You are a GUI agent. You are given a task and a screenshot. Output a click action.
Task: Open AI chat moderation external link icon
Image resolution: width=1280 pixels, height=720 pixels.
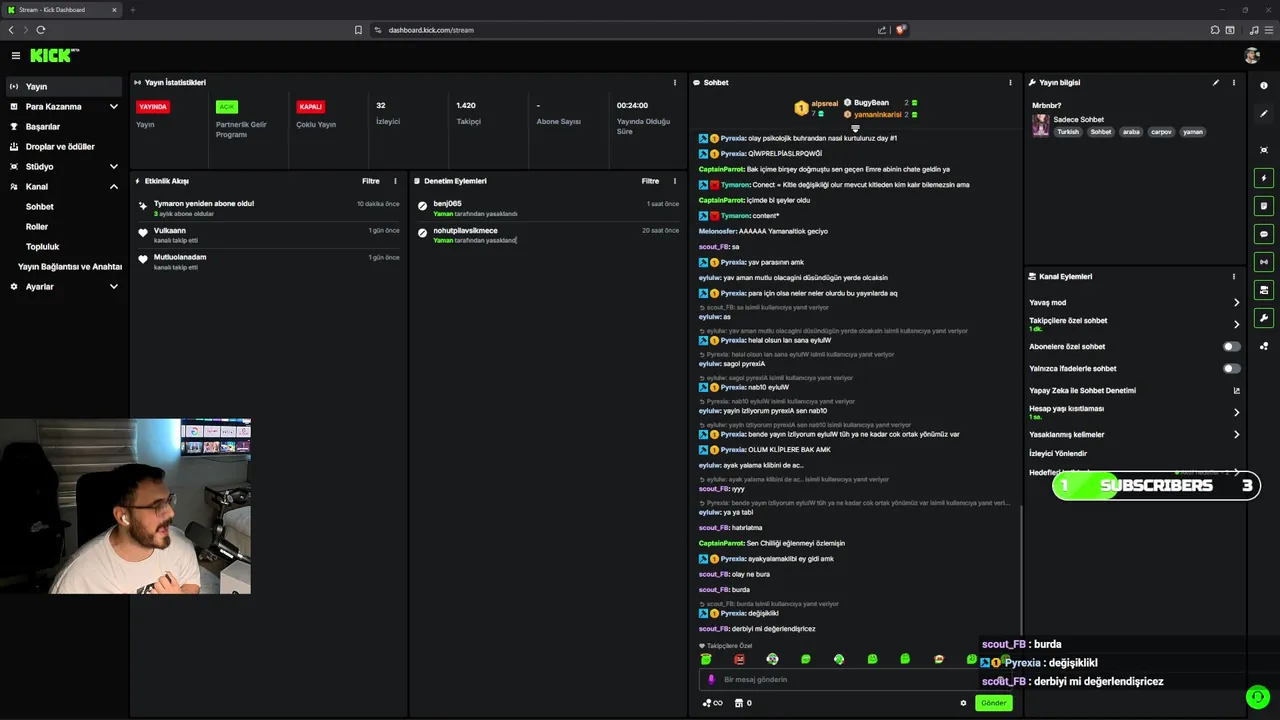pos(1236,391)
